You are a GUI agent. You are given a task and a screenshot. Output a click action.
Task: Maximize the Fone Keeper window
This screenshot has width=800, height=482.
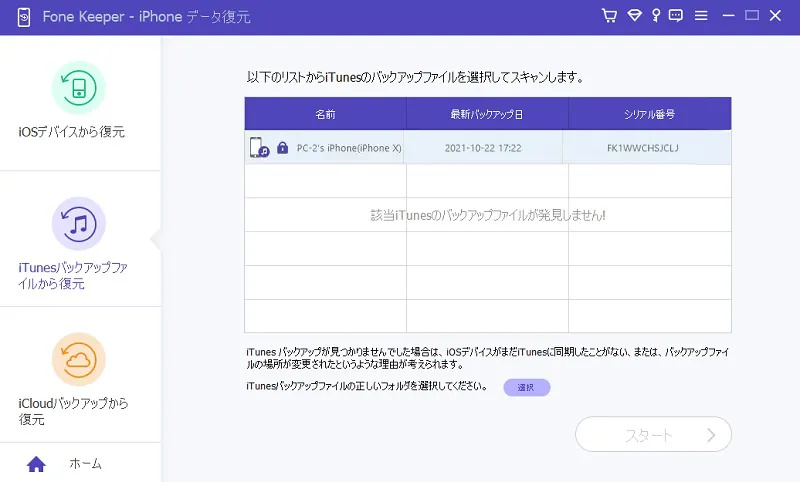pyautogui.click(x=752, y=16)
